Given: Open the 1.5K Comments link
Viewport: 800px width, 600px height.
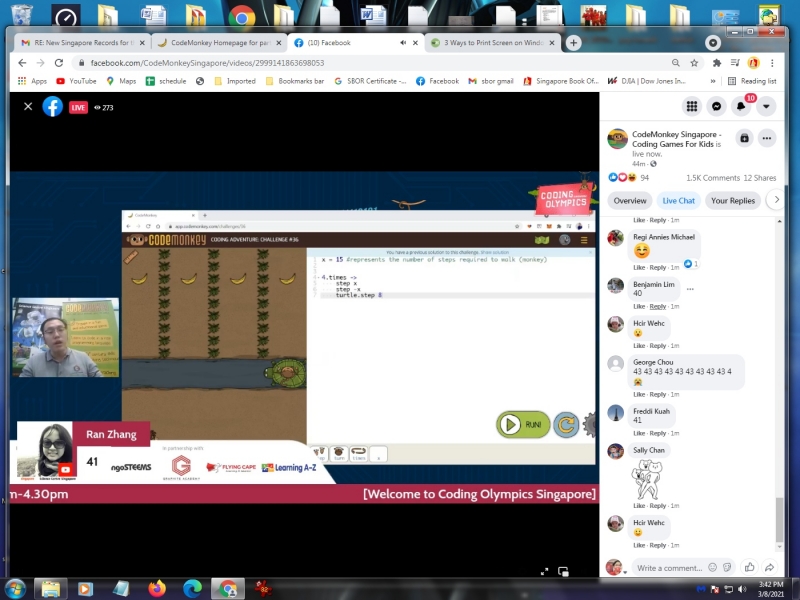Looking at the screenshot, I should (x=712, y=177).
